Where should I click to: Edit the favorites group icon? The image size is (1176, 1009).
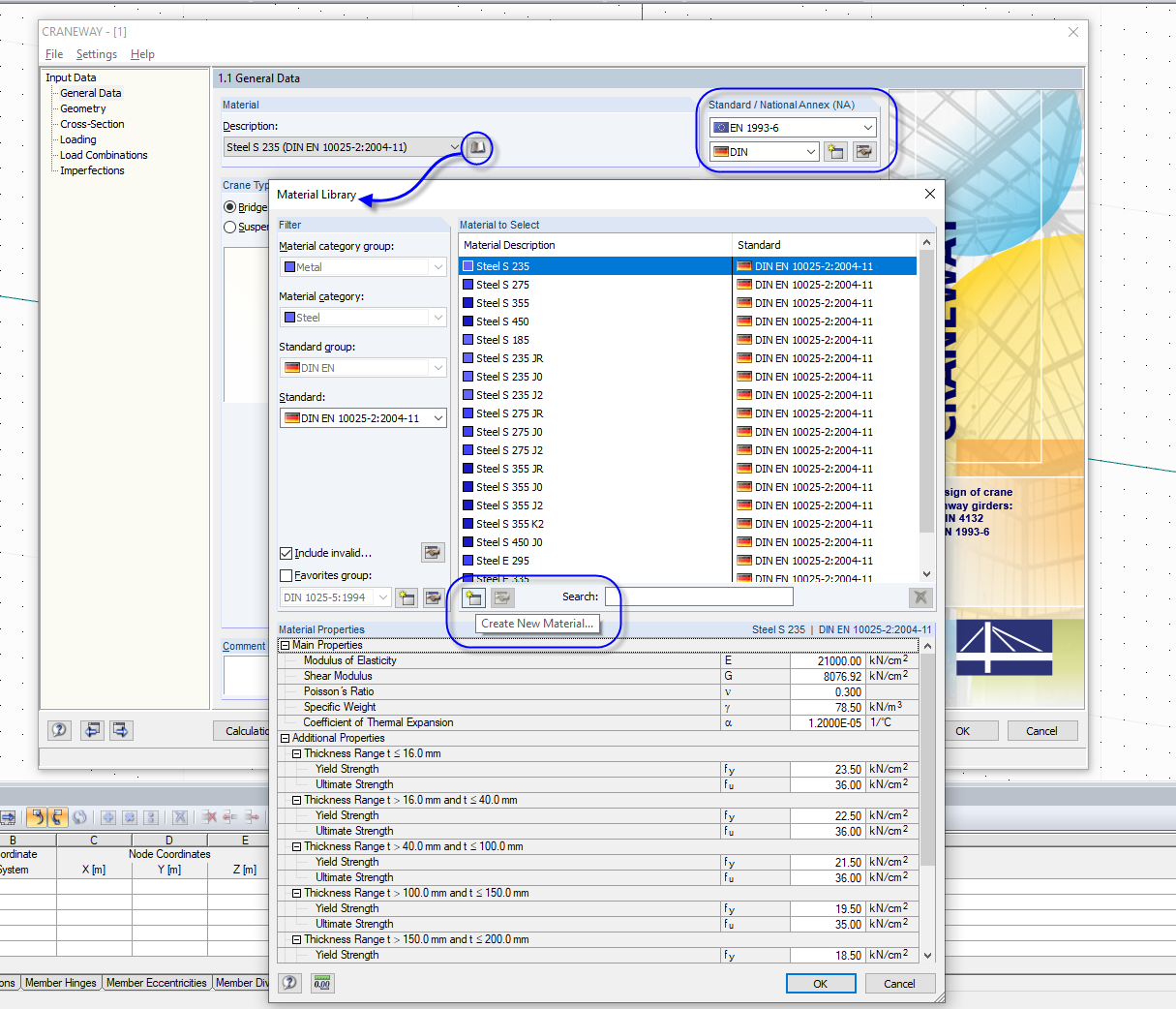pyautogui.click(x=433, y=597)
